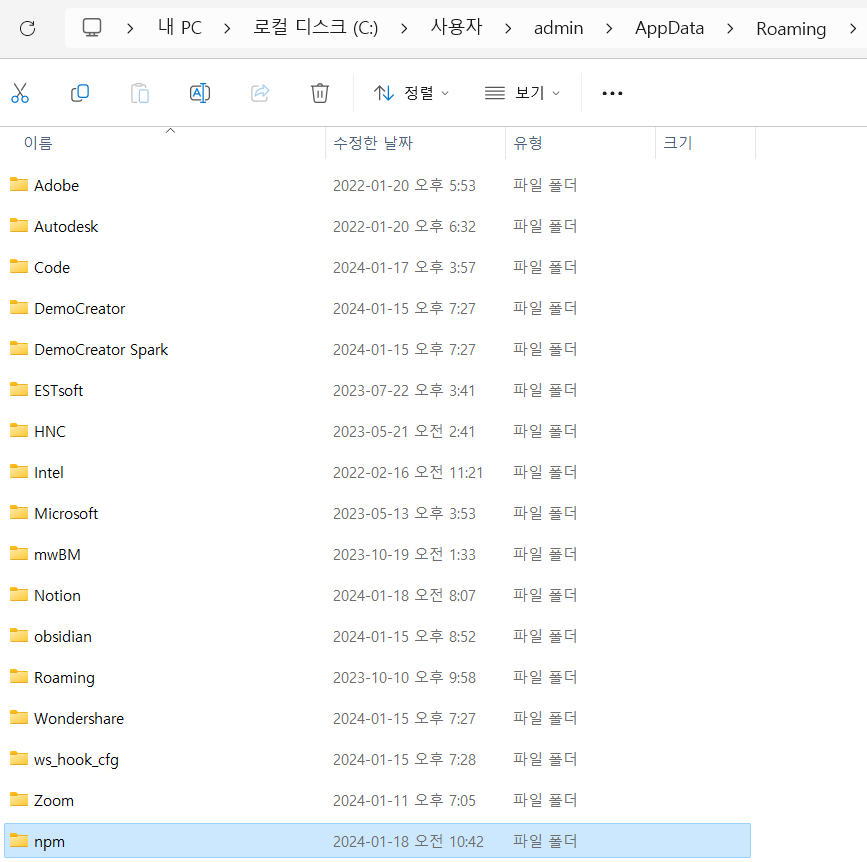Click the Share icon

[260, 93]
